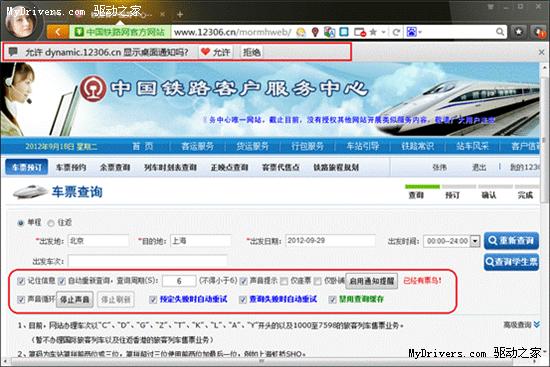The width and height of the screenshot is (550, 367).
Task: Click the green site security shield icon
Action: (x=79, y=32)
